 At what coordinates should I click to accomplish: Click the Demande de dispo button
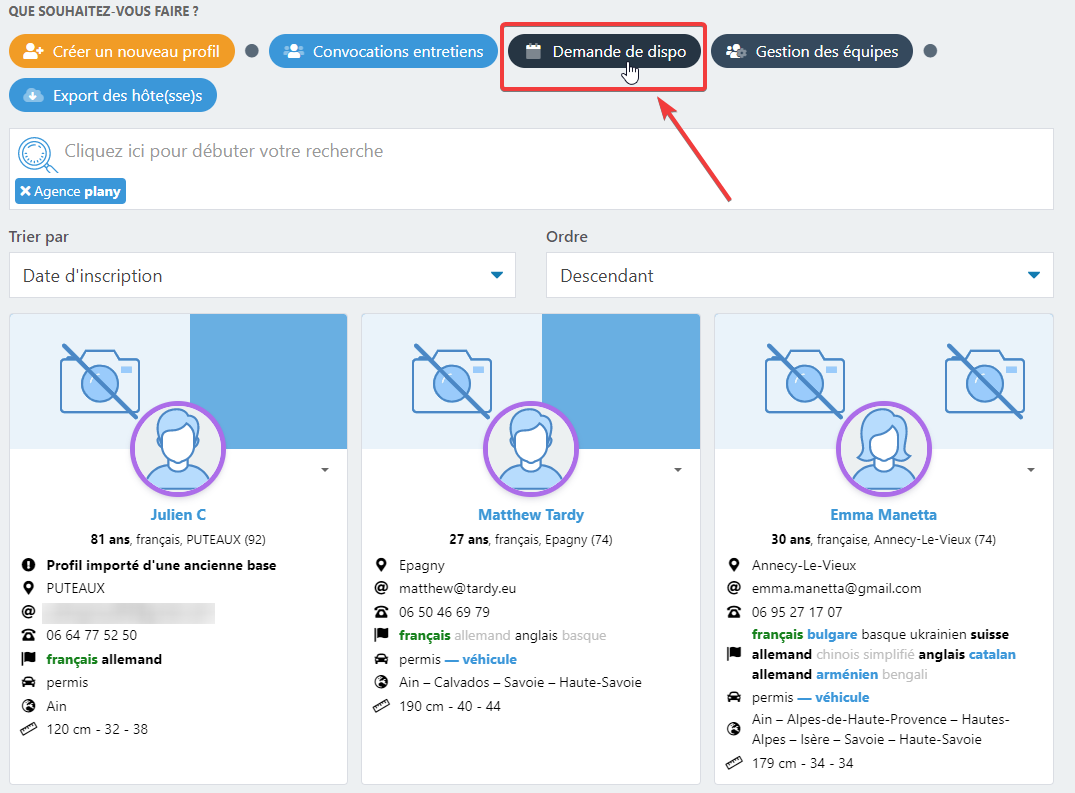click(606, 52)
